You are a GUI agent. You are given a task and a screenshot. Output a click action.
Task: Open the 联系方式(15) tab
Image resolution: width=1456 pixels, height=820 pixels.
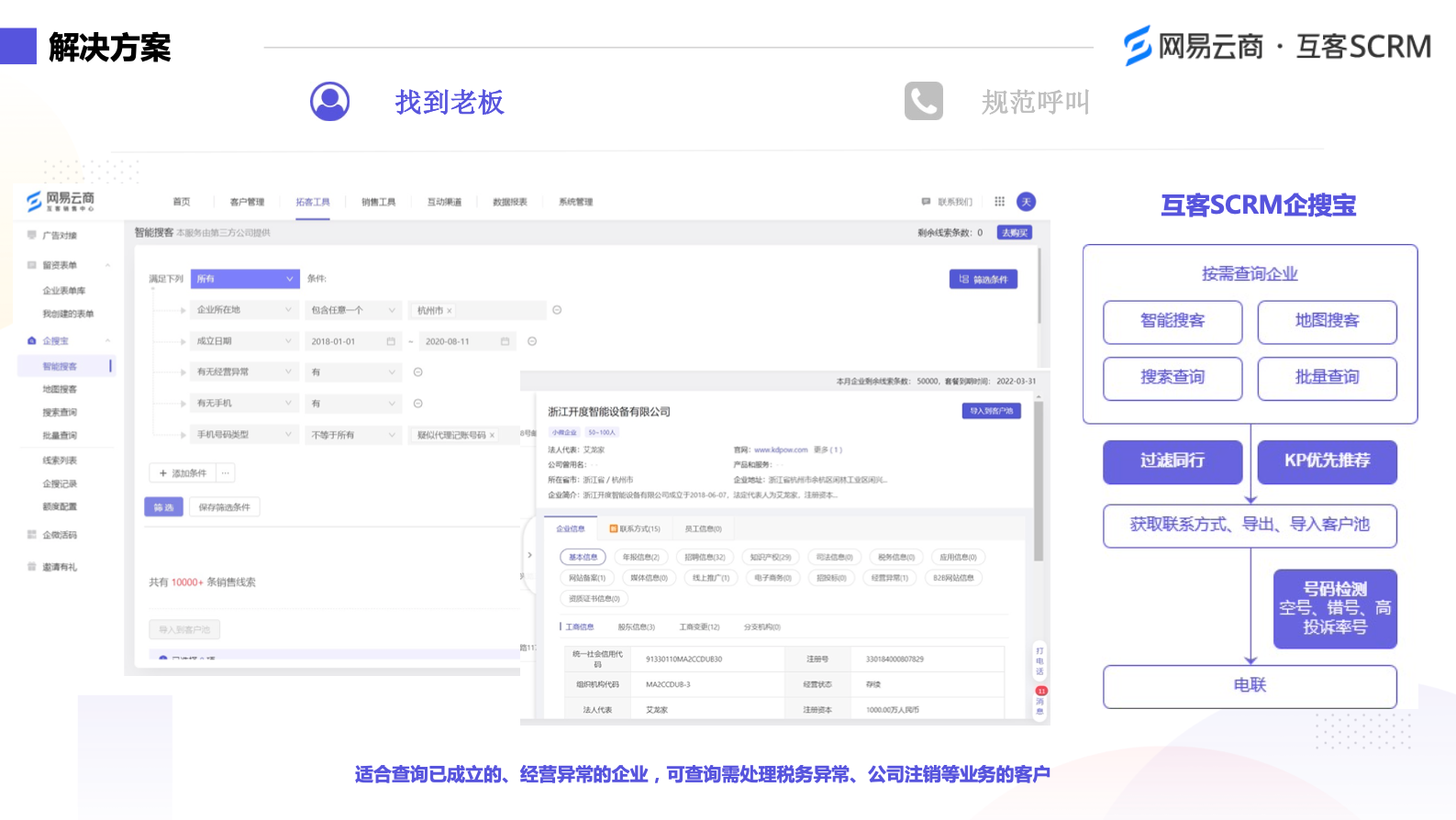635,529
